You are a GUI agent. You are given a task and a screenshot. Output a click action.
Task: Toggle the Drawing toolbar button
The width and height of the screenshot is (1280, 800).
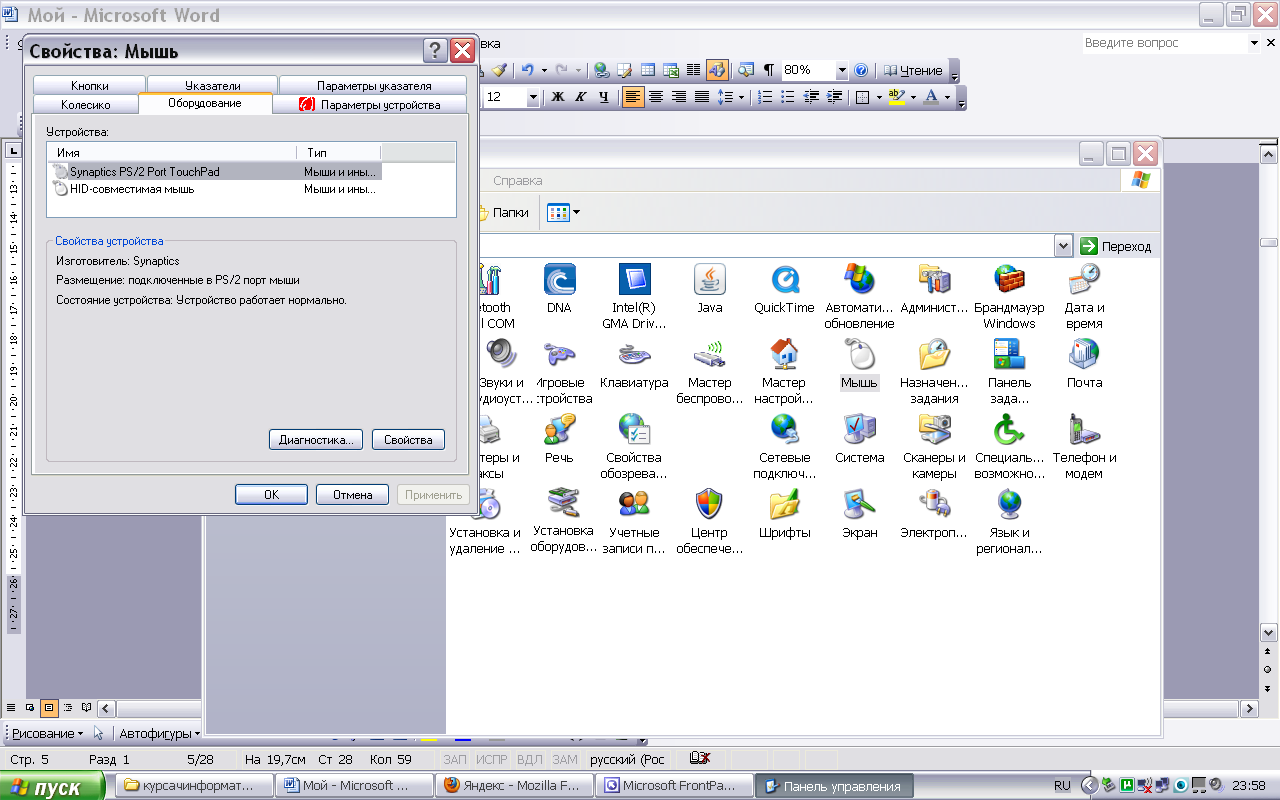pos(716,70)
